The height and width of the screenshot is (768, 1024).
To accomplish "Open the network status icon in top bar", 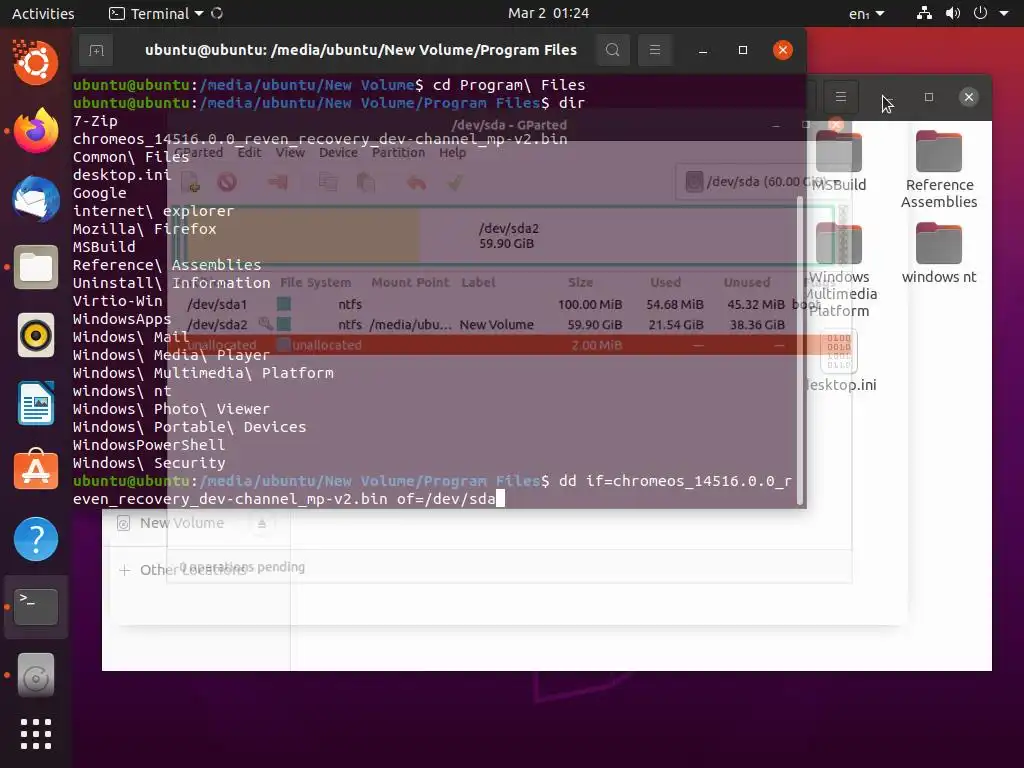I will tap(924, 13).
